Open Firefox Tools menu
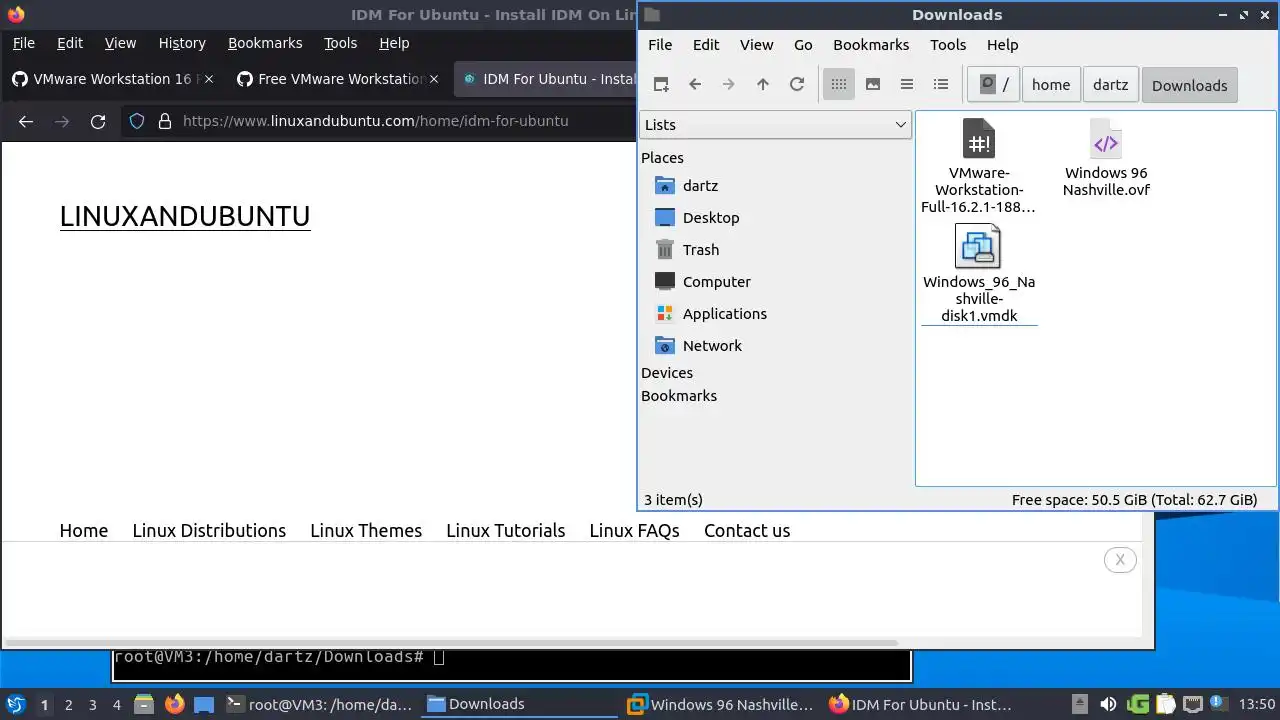The width and height of the screenshot is (1280, 720). 340,43
